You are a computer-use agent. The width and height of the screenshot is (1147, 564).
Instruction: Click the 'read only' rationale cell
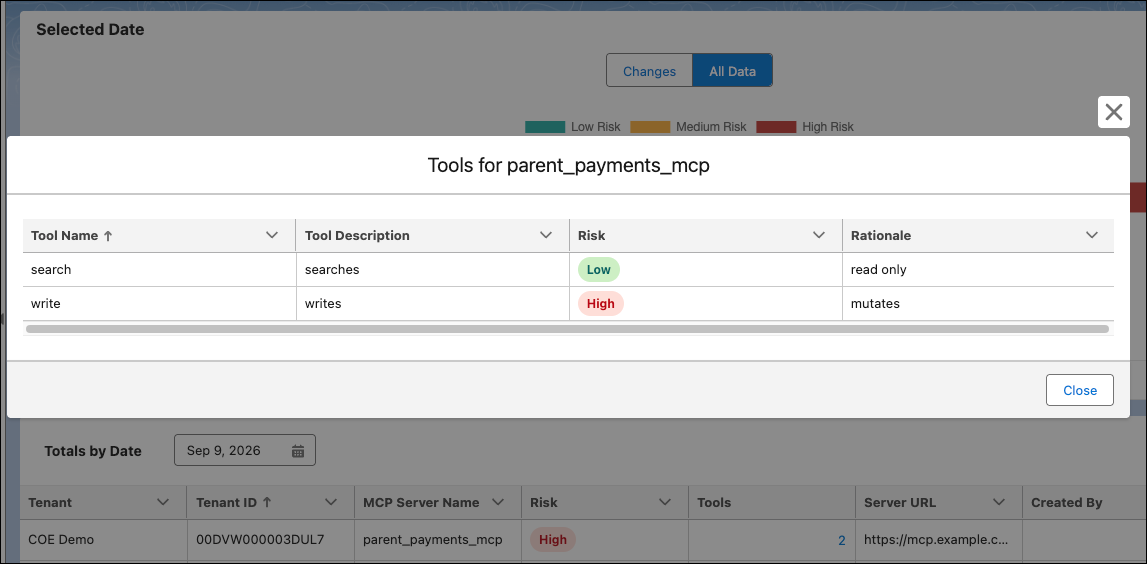(978, 269)
